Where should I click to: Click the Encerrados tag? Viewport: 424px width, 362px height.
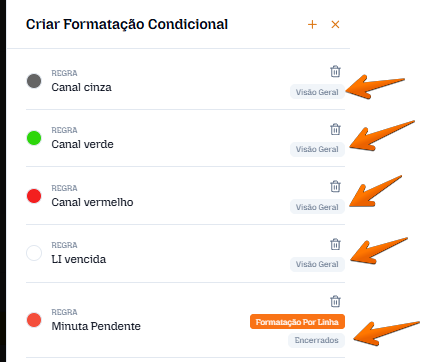[316, 340]
